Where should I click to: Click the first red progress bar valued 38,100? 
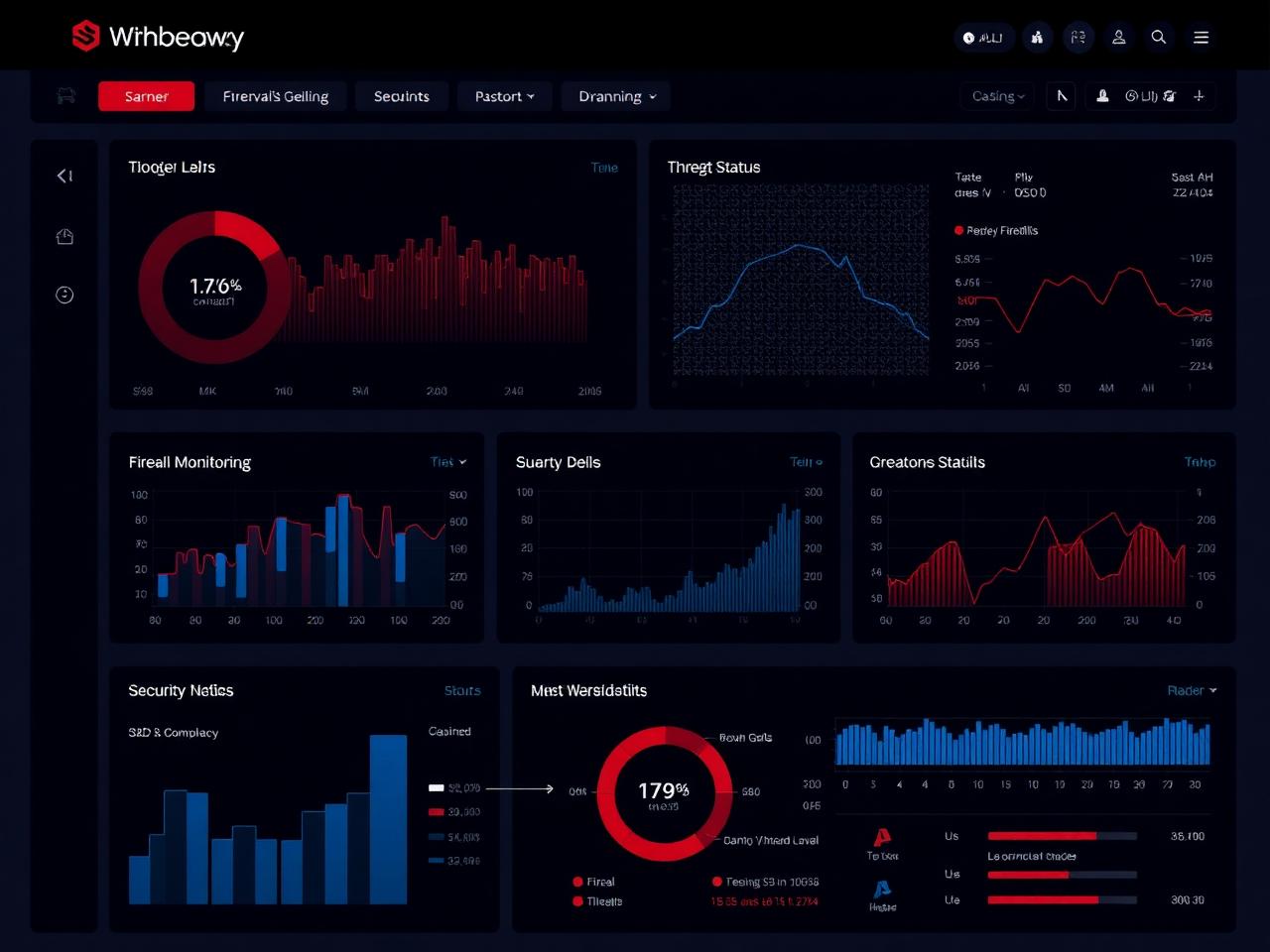[1062, 836]
